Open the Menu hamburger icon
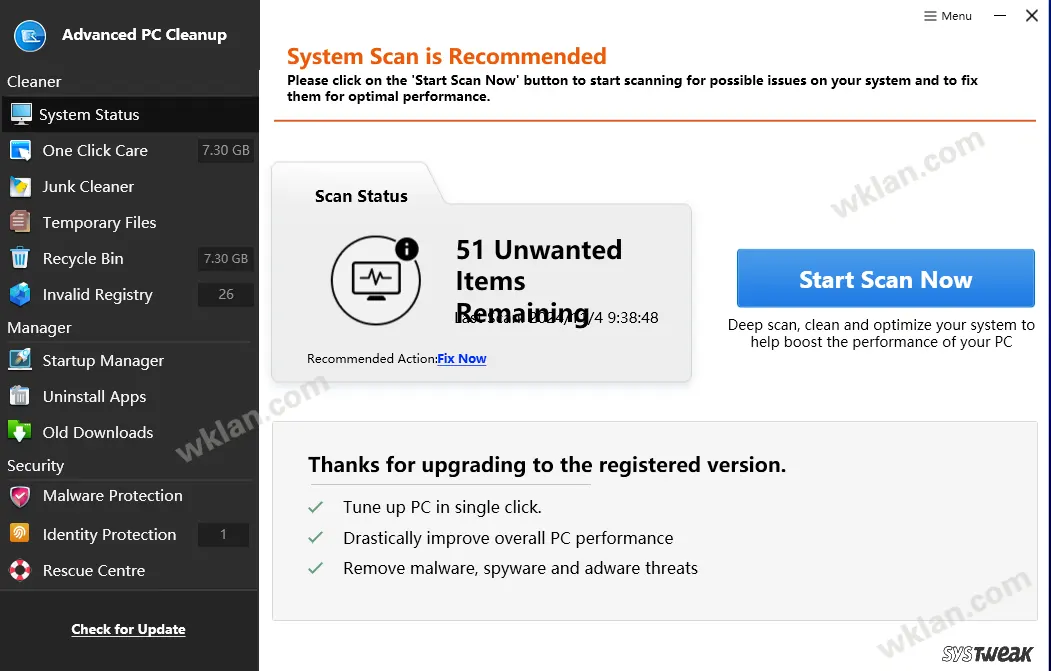 pos(930,16)
